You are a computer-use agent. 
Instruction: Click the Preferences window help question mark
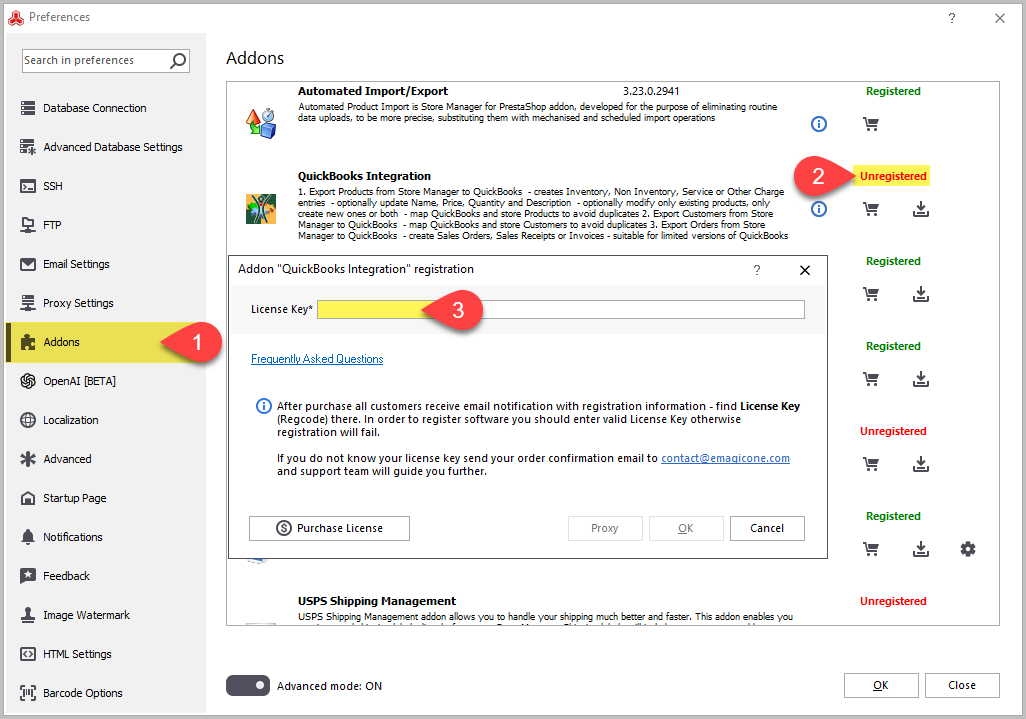click(952, 18)
